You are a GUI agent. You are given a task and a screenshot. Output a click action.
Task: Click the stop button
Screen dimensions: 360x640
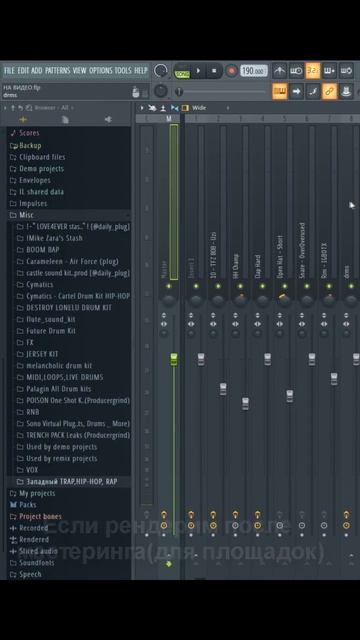click(214, 71)
